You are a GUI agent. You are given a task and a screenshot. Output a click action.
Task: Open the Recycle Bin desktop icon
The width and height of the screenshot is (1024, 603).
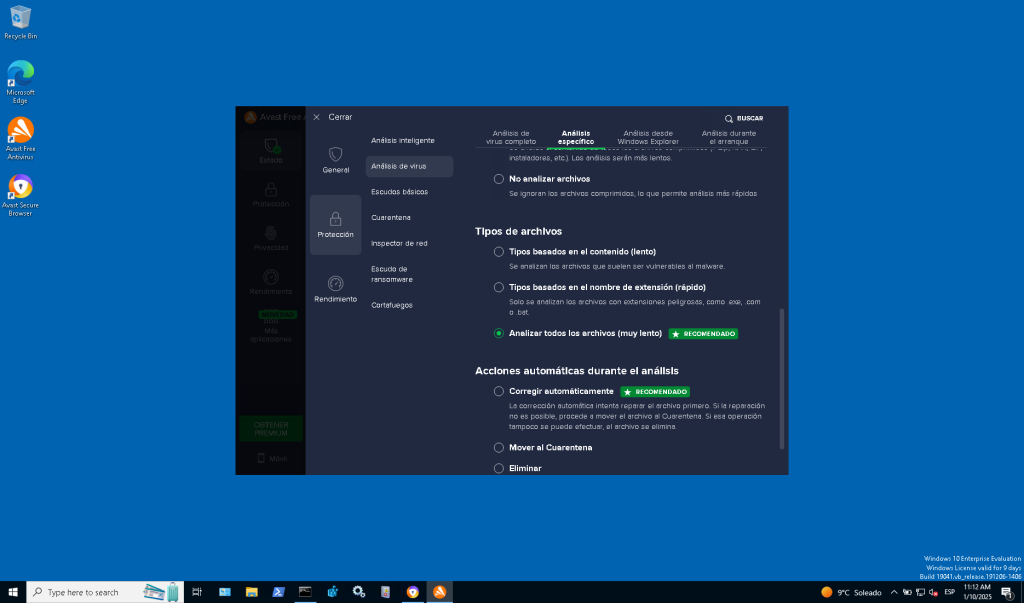[x=20, y=23]
